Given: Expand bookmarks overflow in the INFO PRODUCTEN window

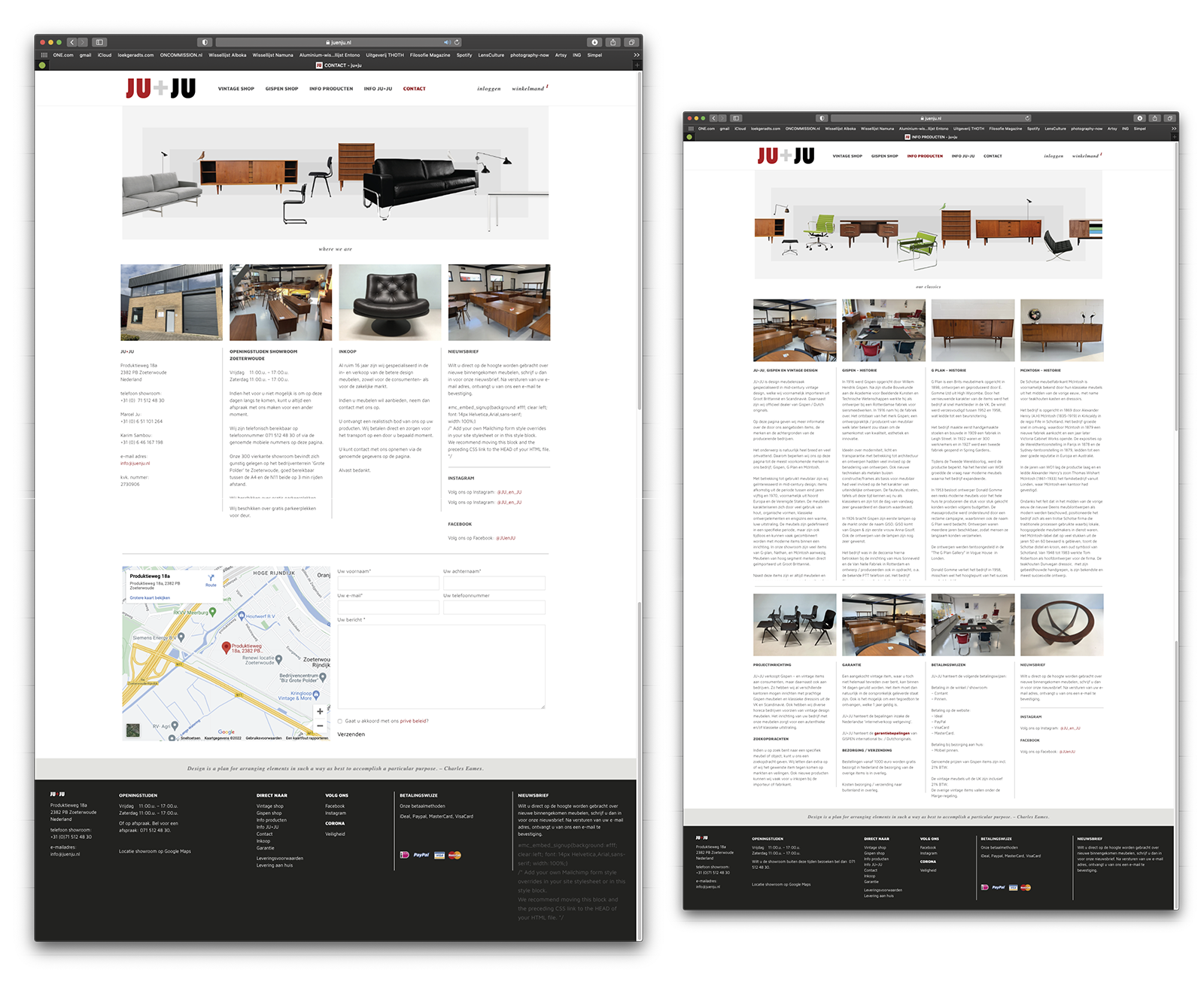Looking at the screenshot, I should [x=1173, y=129].
